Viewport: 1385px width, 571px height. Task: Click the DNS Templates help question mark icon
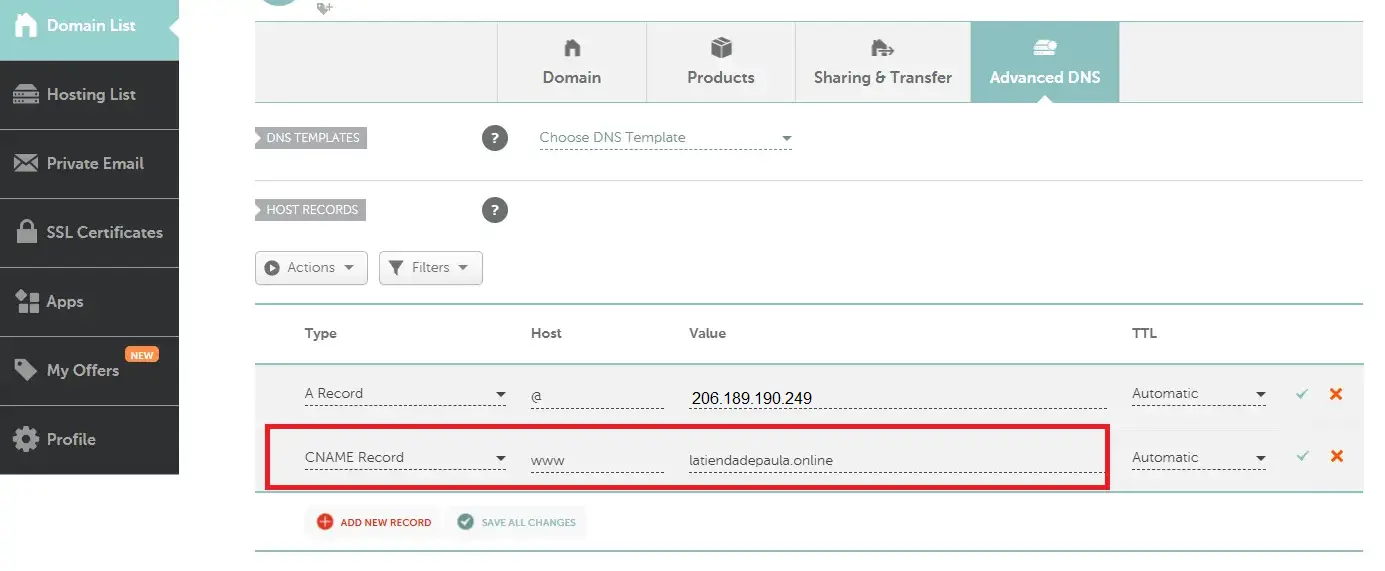(x=495, y=138)
